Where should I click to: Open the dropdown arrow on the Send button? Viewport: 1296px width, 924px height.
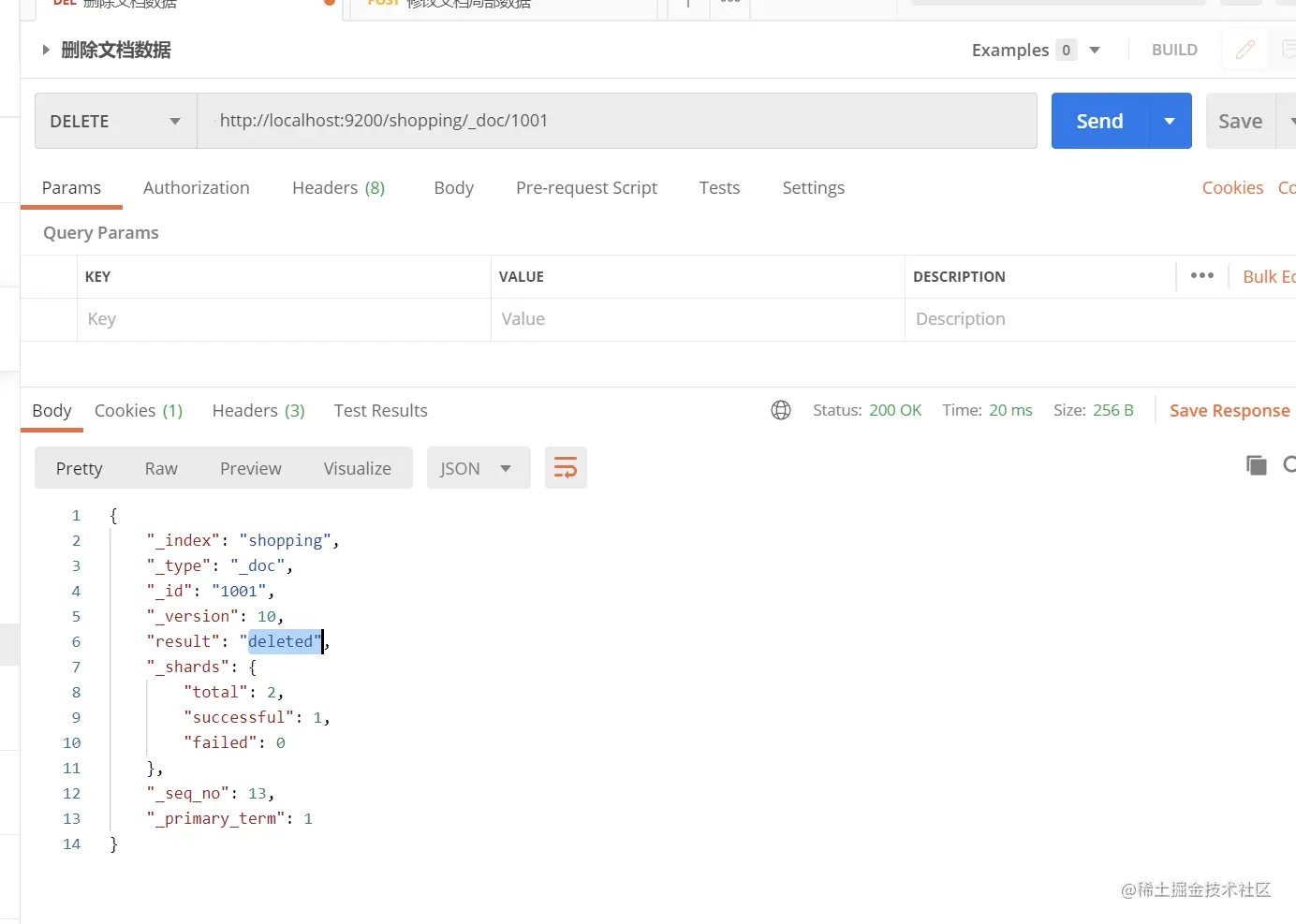click(1170, 121)
